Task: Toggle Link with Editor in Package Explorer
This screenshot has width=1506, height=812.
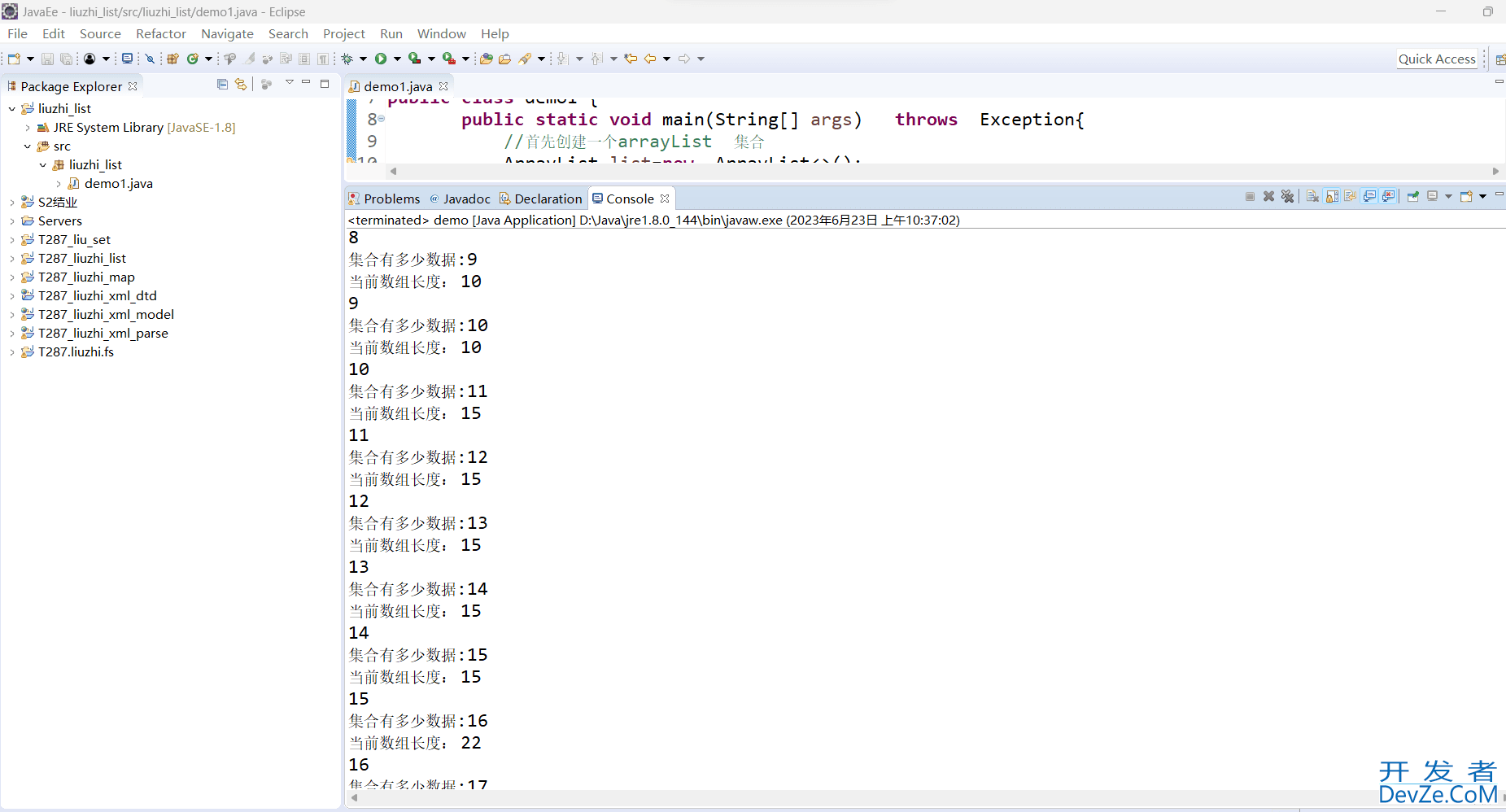Action: coord(241,84)
